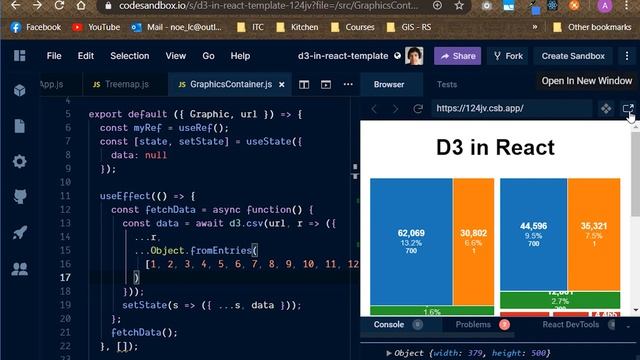Select the Browser preview tab
640x360 pixels.
pos(389,84)
